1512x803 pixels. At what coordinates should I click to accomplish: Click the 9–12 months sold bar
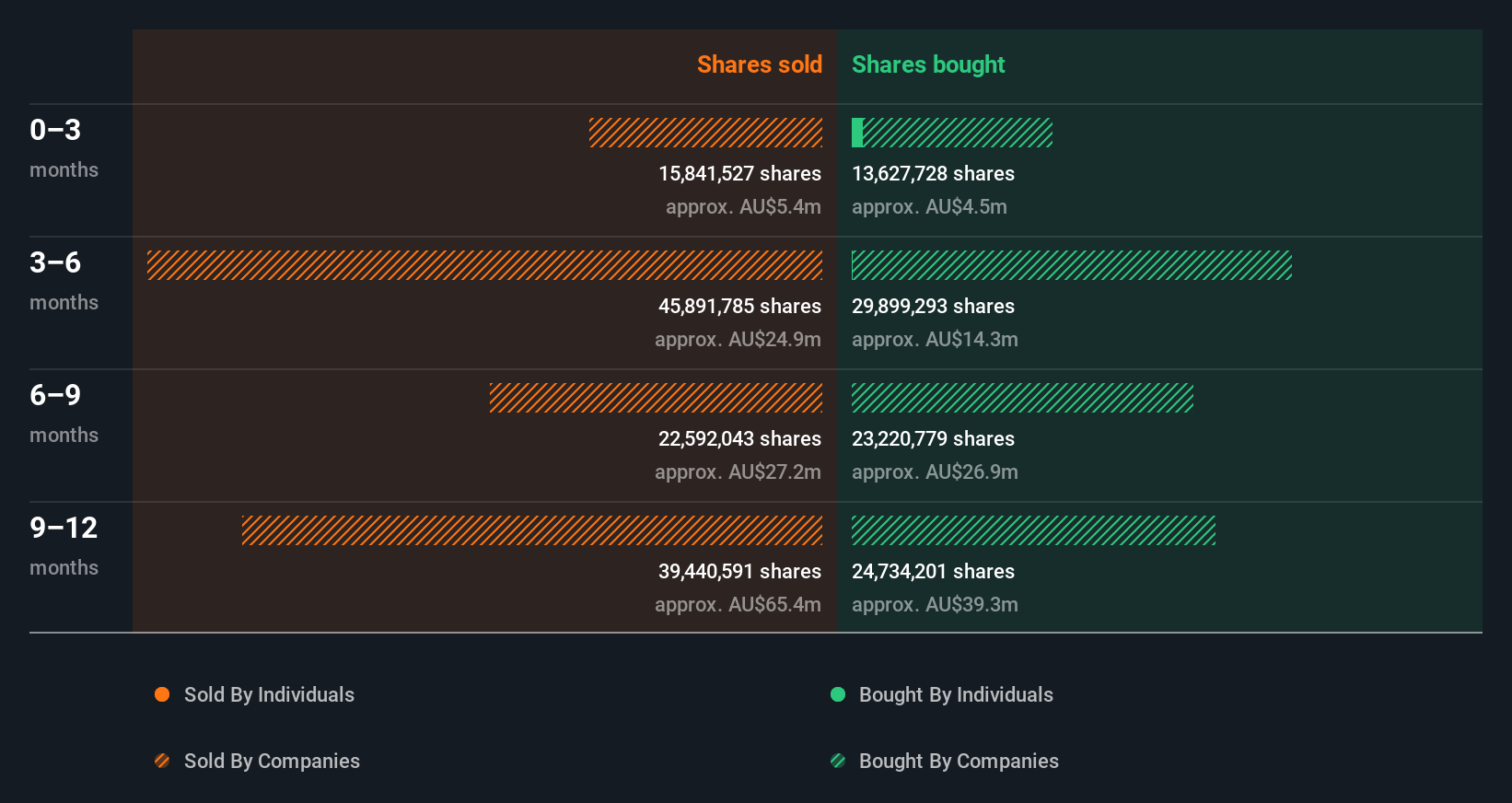tap(532, 530)
